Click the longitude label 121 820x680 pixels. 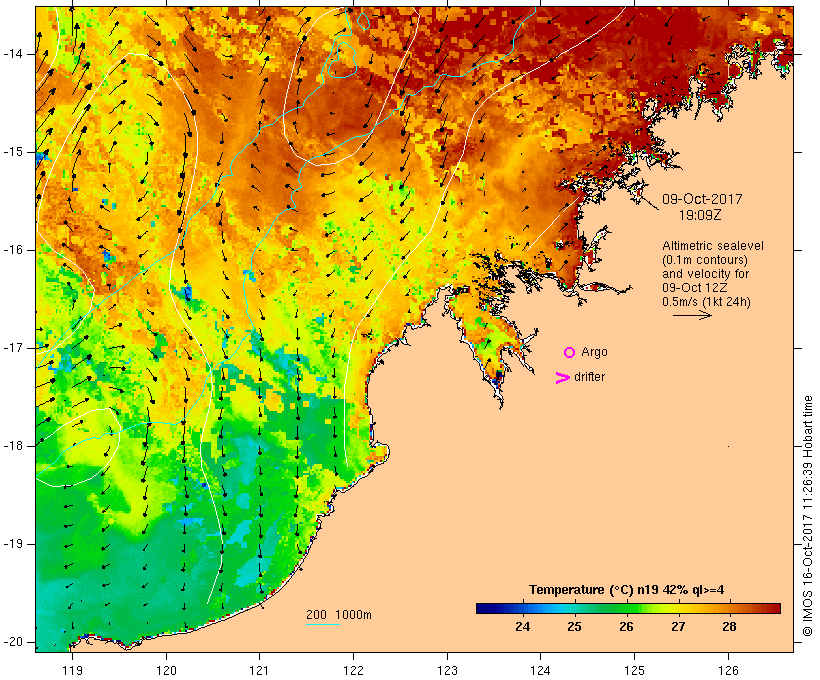pyautogui.click(x=259, y=671)
